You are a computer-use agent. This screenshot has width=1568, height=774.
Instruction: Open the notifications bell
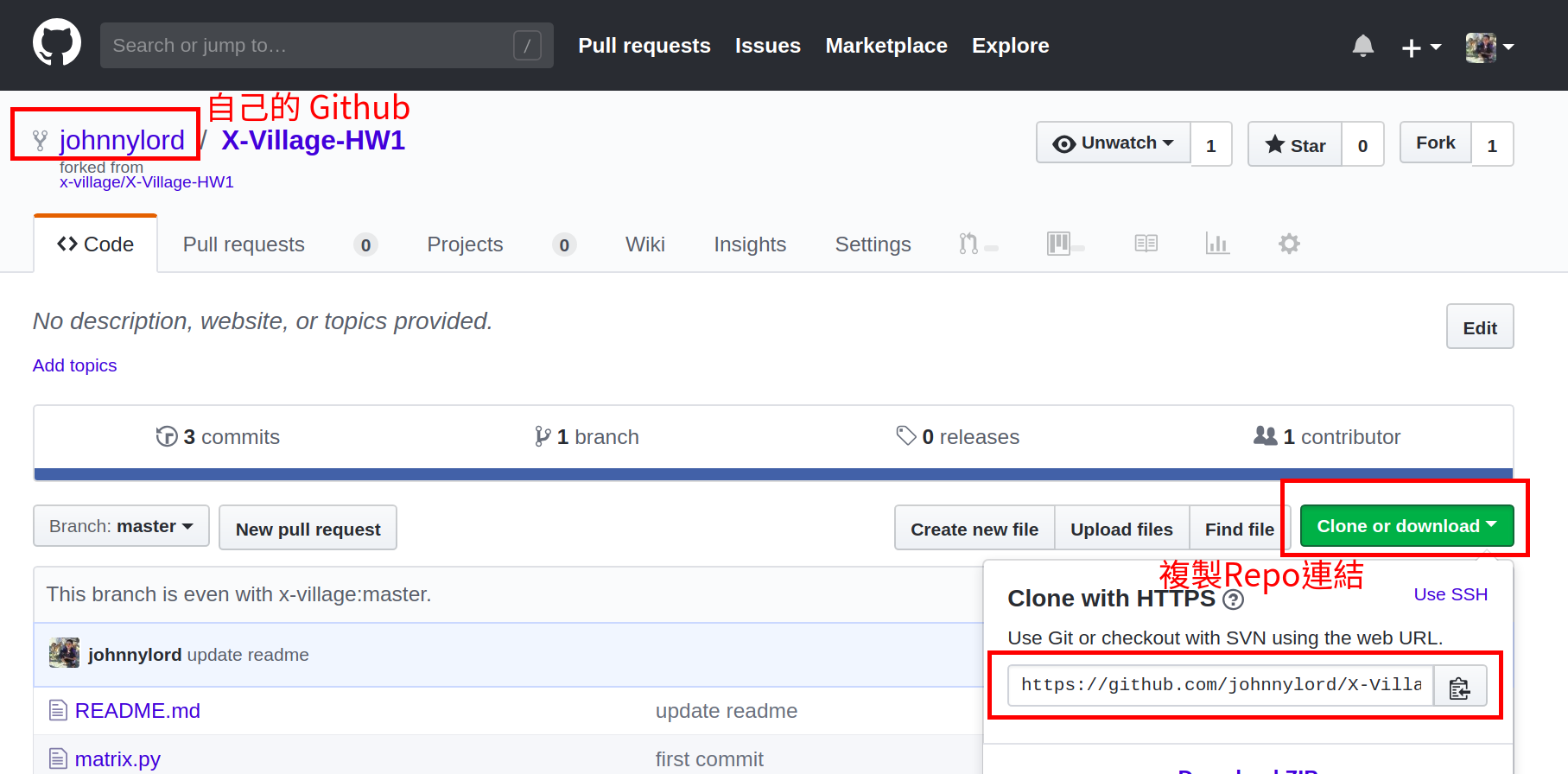click(x=1363, y=46)
